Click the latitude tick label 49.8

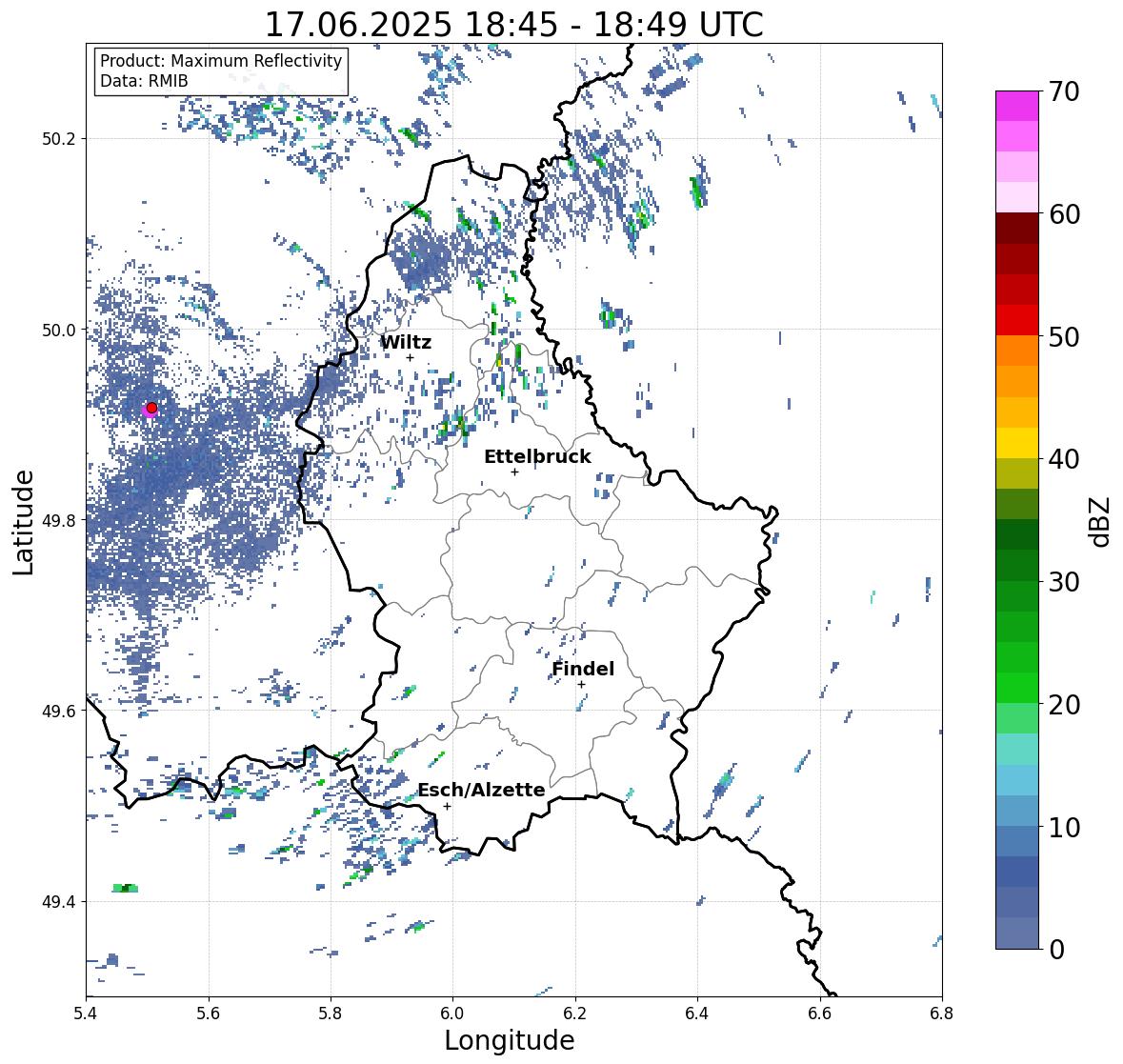click(x=59, y=520)
